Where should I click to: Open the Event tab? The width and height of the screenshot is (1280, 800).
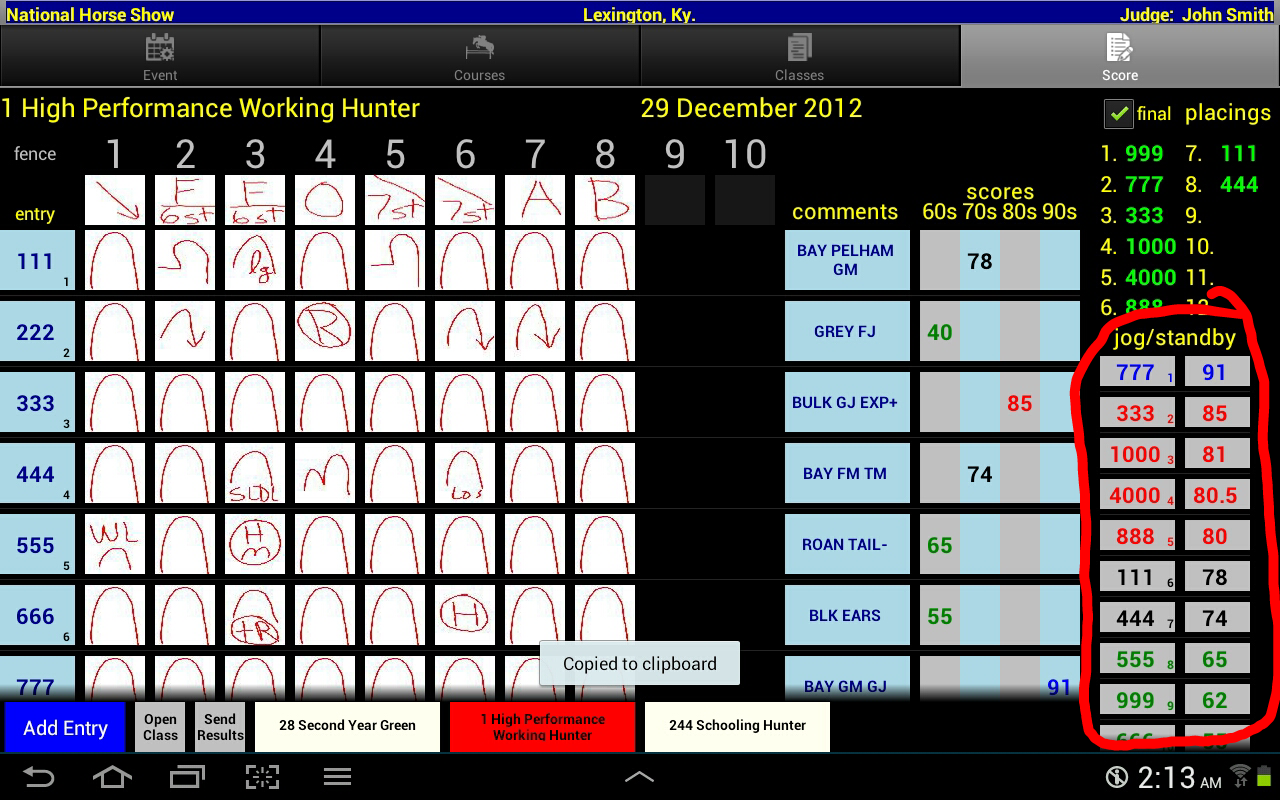160,56
